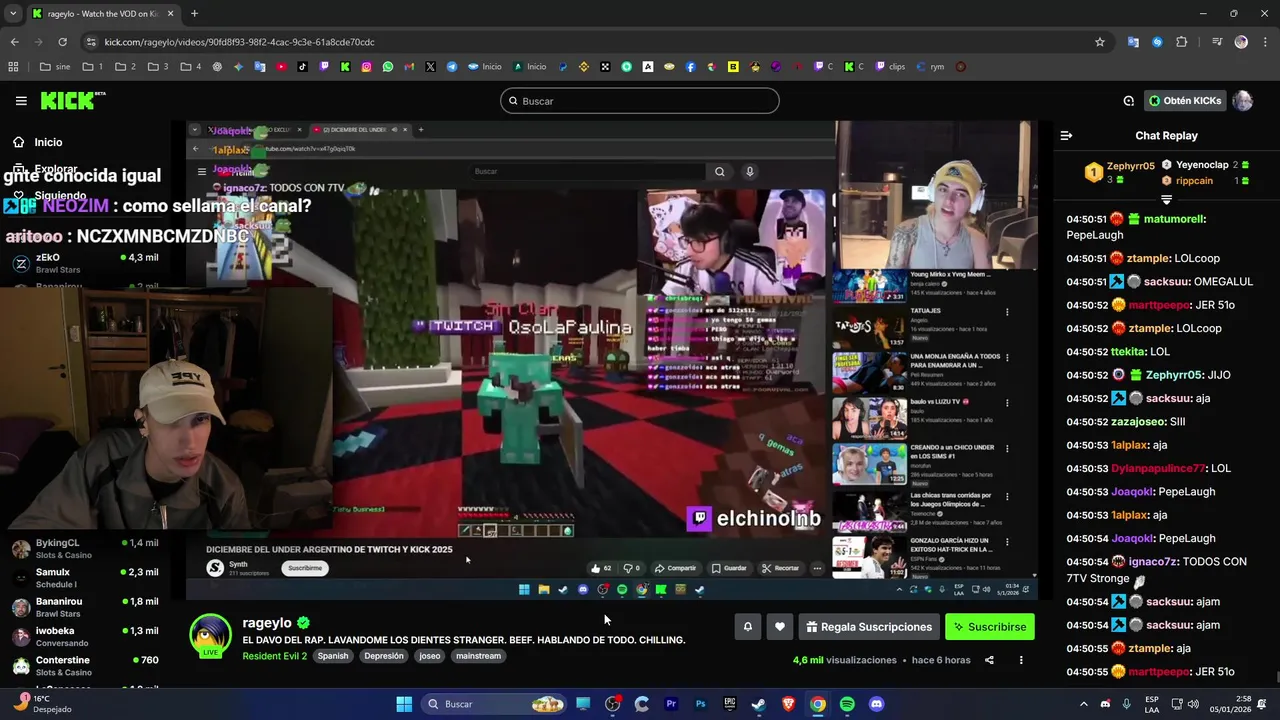Open browser extensions puzzle icon
The image size is (1280, 720).
(x=1182, y=42)
